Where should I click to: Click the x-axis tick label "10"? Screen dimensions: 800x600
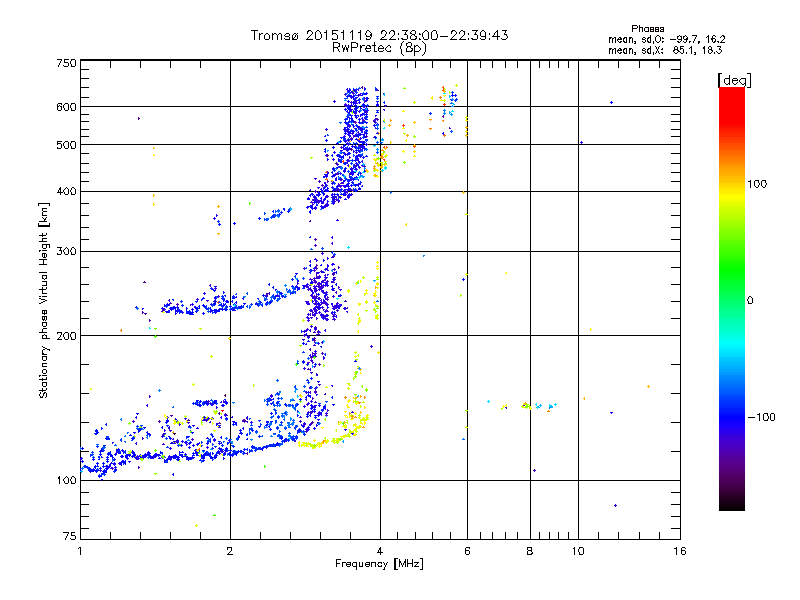pyautogui.click(x=578, y=551)
